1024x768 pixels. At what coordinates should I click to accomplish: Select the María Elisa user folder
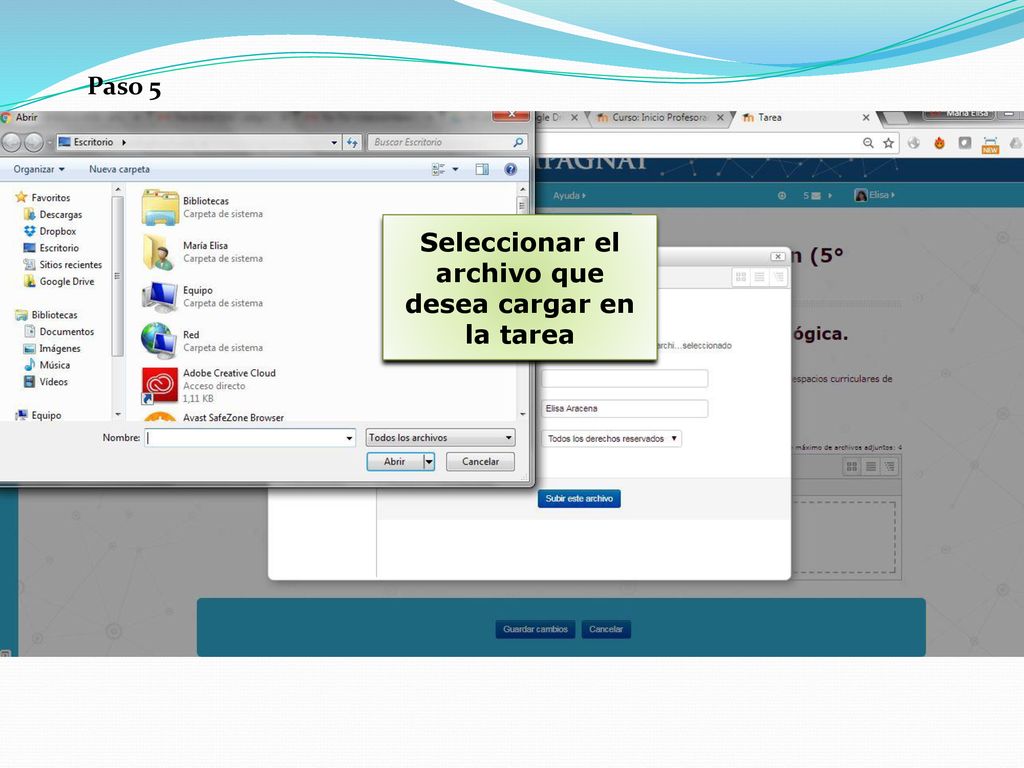[201, 251]
